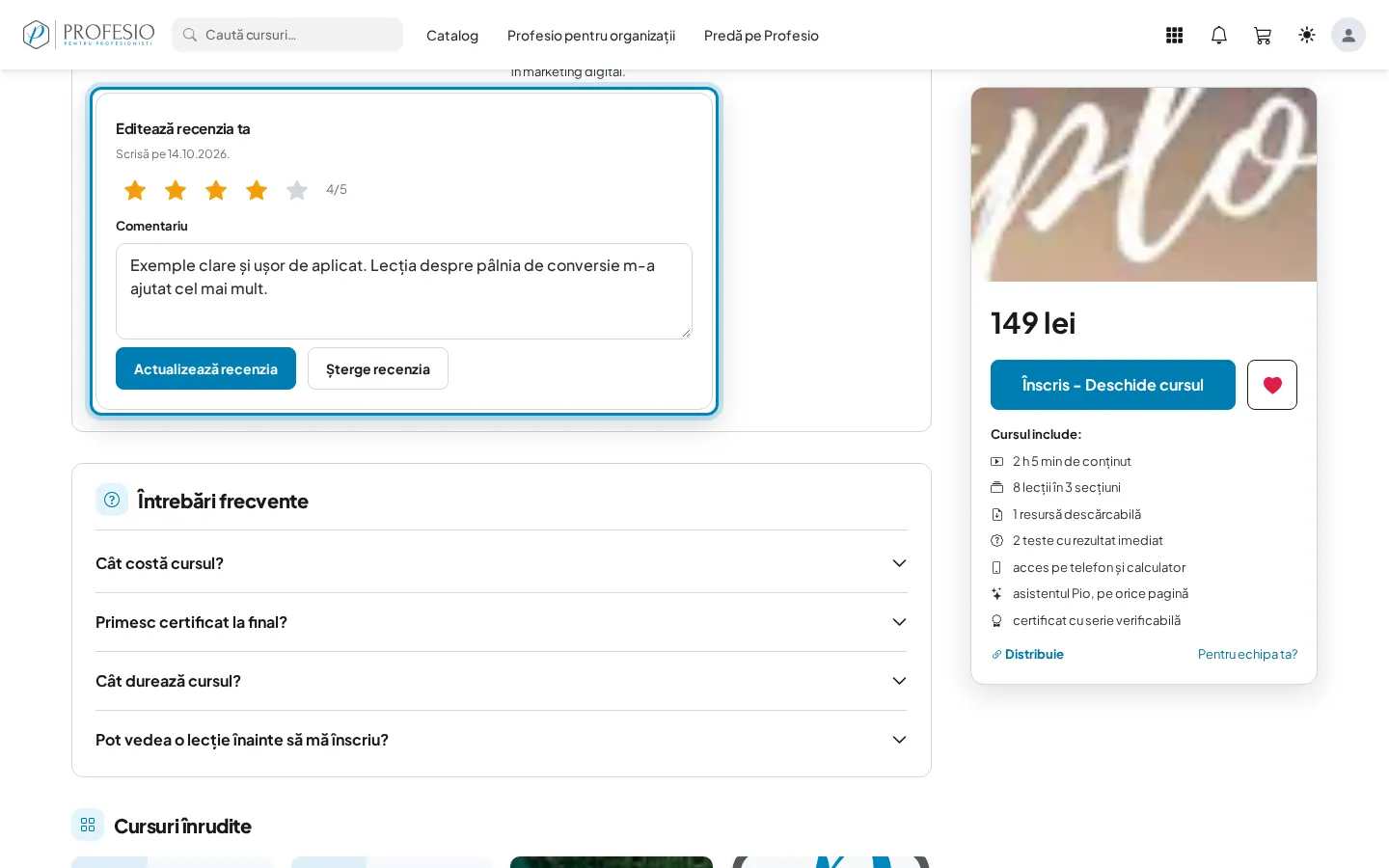Focus the Caută cursuri search field
This screenshot has height=868, width=1389.
[287, 35]
